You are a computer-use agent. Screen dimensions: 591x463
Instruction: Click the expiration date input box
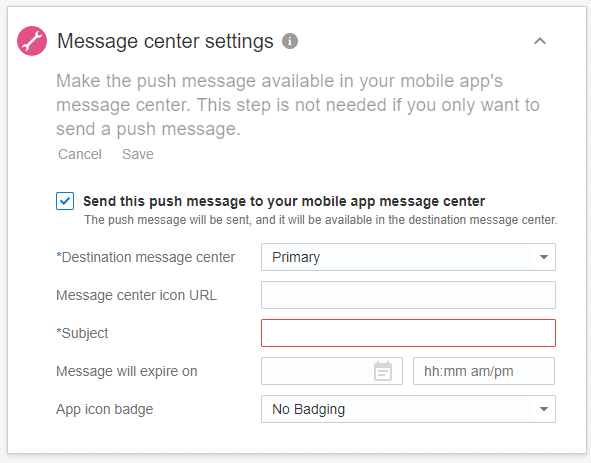(x=332, y=371)
